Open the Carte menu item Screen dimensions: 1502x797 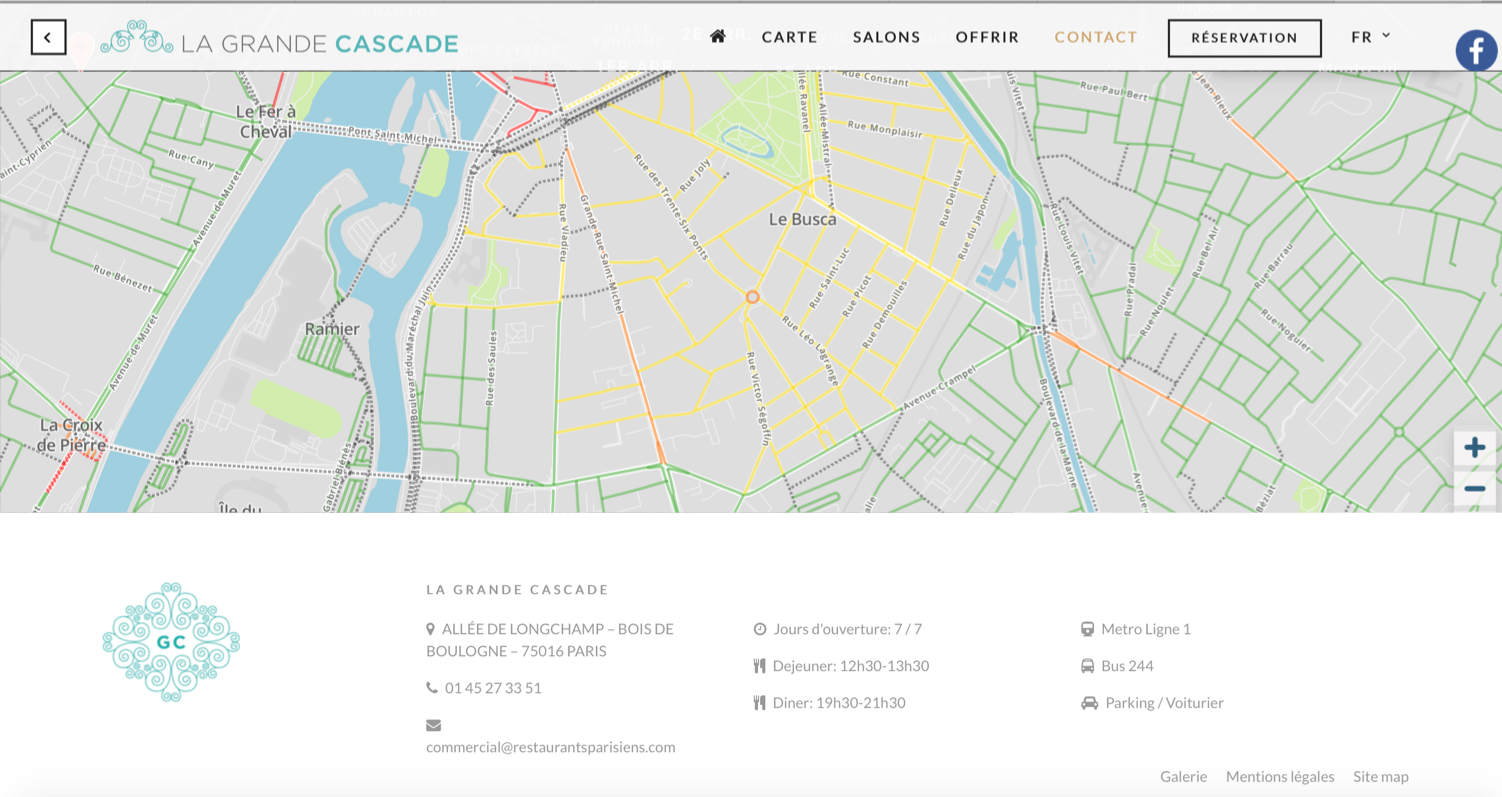789,37
